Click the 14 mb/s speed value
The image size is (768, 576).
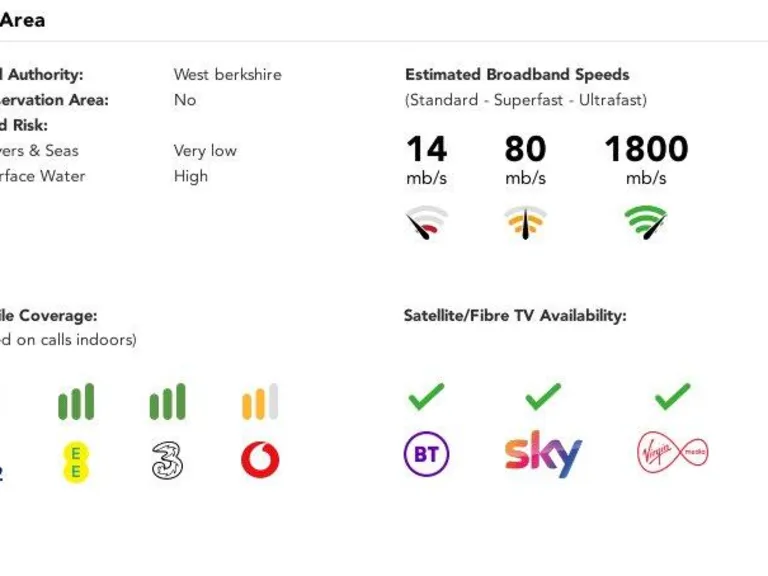pyautogui.click(x=426, y=149)
